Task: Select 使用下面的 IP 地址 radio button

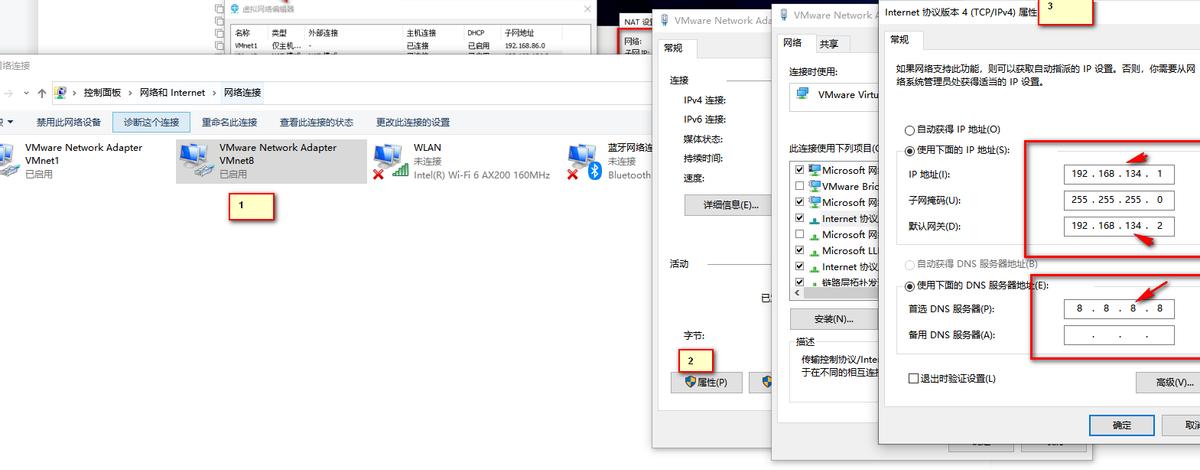Action: (909, 150)
